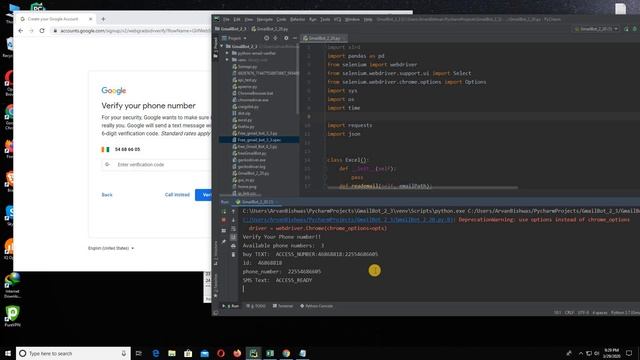Open File Explorer from taskbar
640x360 pixels.
(172, 353)
